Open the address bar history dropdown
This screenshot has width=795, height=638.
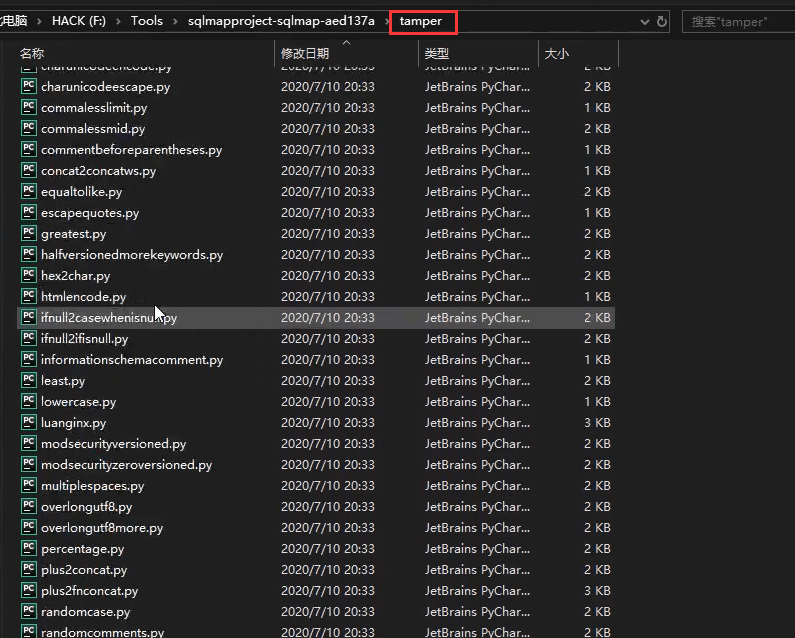644,22
